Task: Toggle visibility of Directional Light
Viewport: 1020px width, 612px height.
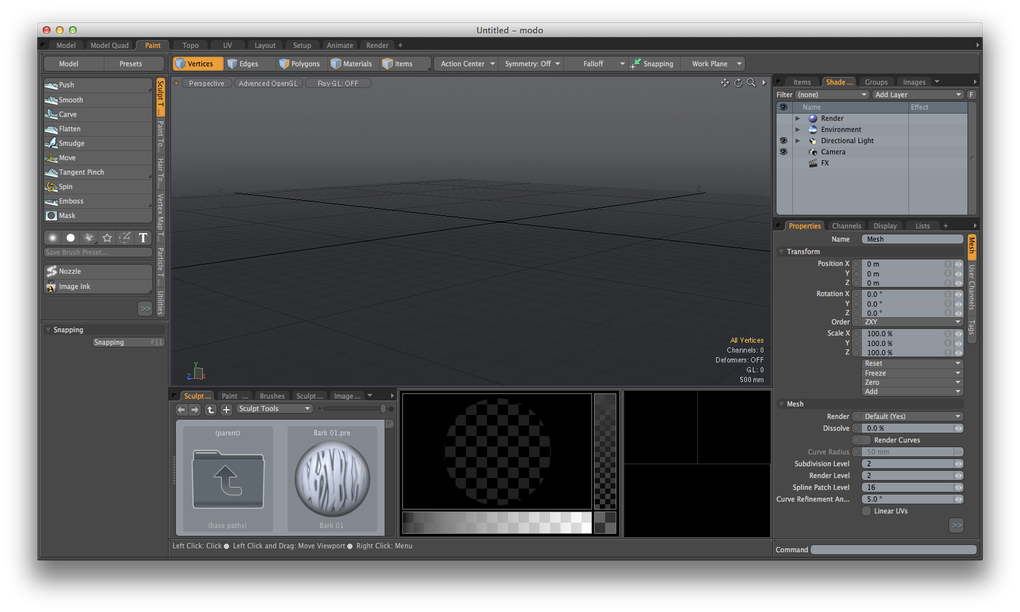Action: [x=783, y=141]
